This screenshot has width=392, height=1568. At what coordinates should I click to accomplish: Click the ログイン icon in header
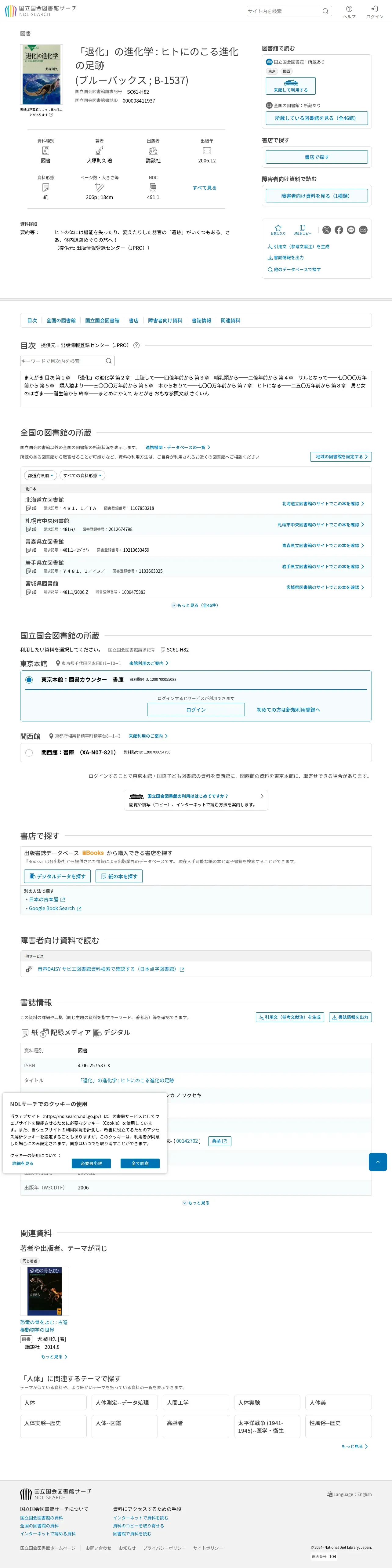(x=374, y=12)
